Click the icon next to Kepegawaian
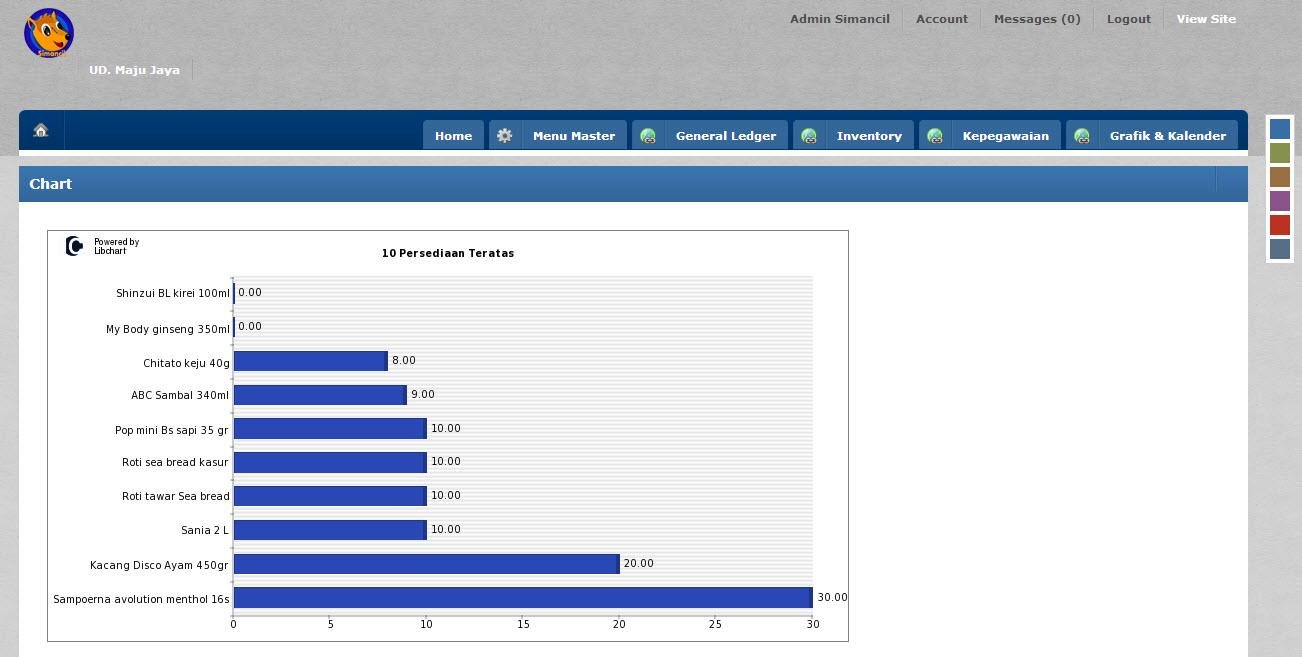This screenshot has width=1302, height=657. pyautogui.click(x=935, y=135)
